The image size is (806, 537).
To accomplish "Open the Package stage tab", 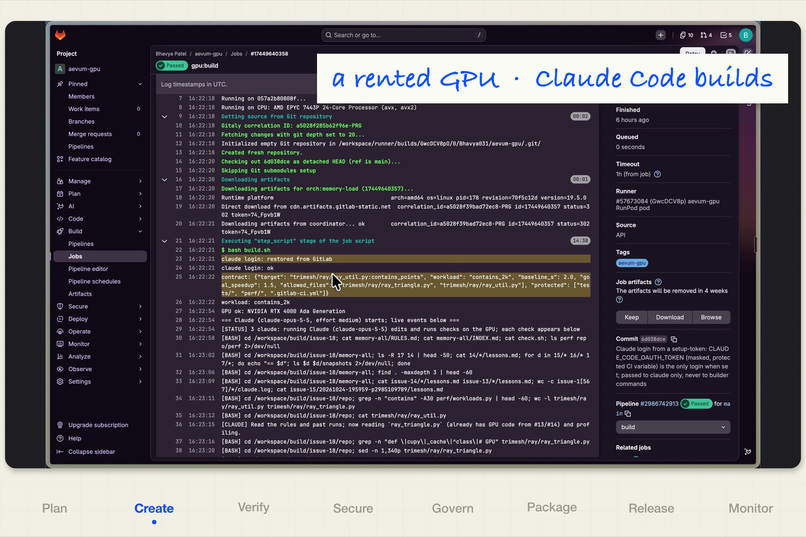I will (x=552, y=507).
